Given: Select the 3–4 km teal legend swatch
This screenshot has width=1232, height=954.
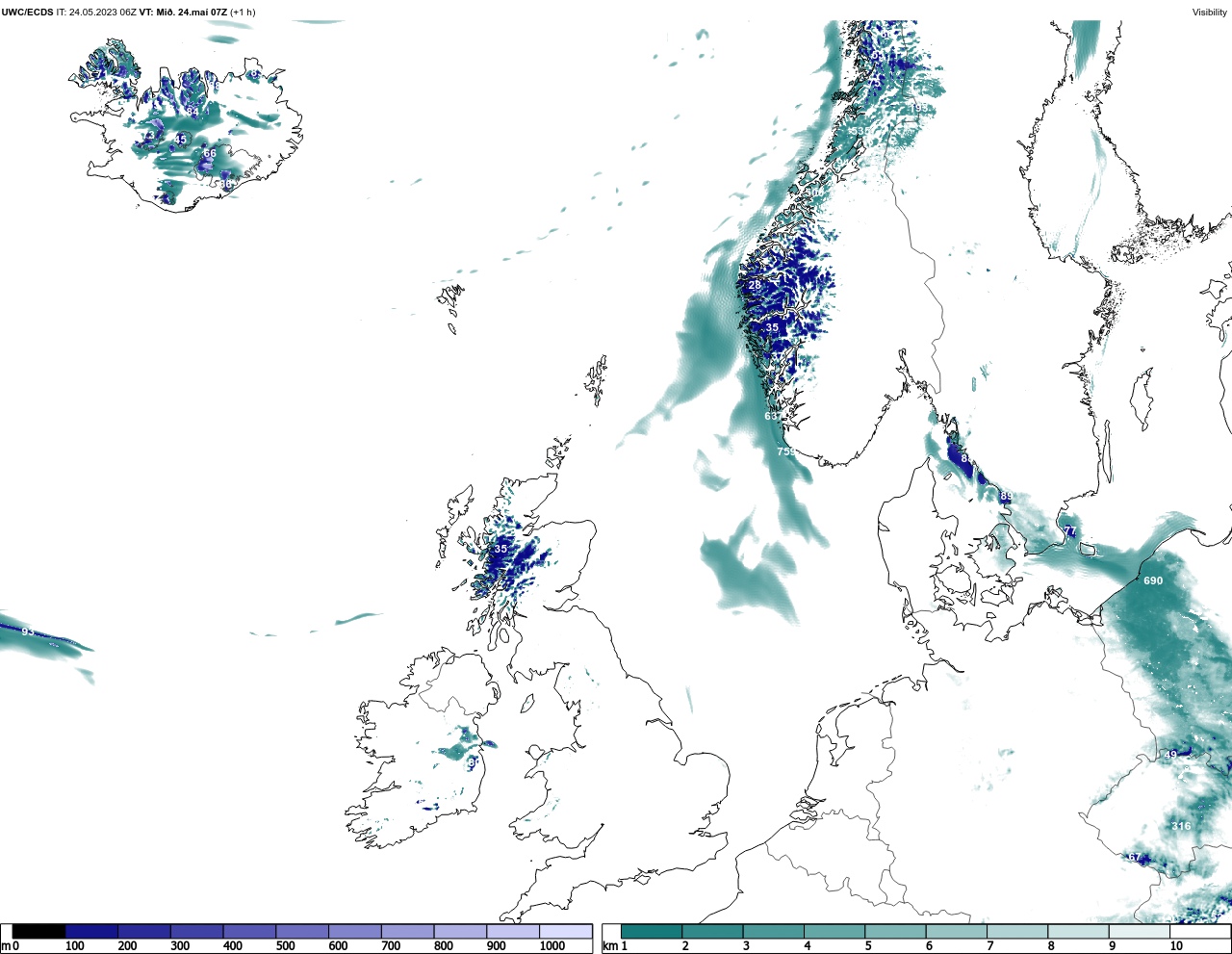Looking at the screenshot, I should (x=774, y=931).
